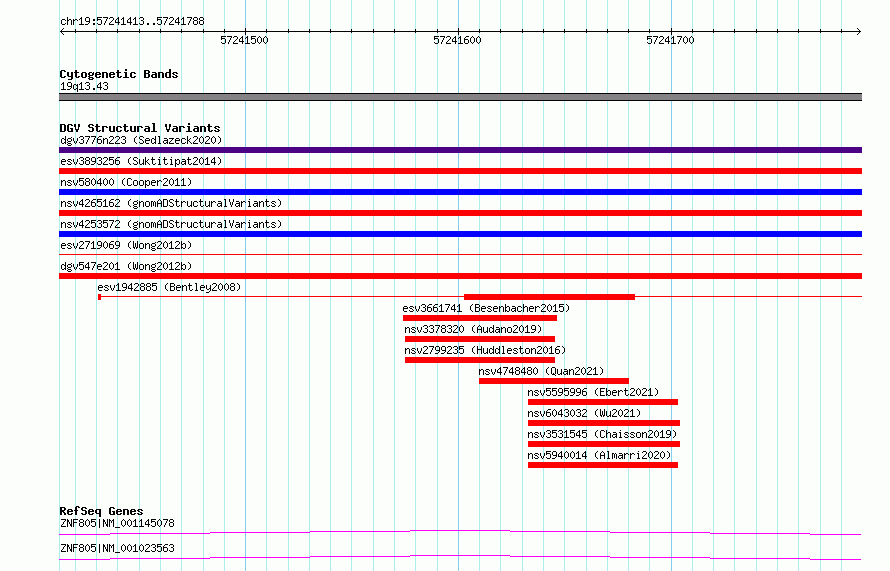Screen dimensions: 890x571
Task: Click magenta line of ZNF805|NM_001145078 transcript
Action: pos(460,532)
